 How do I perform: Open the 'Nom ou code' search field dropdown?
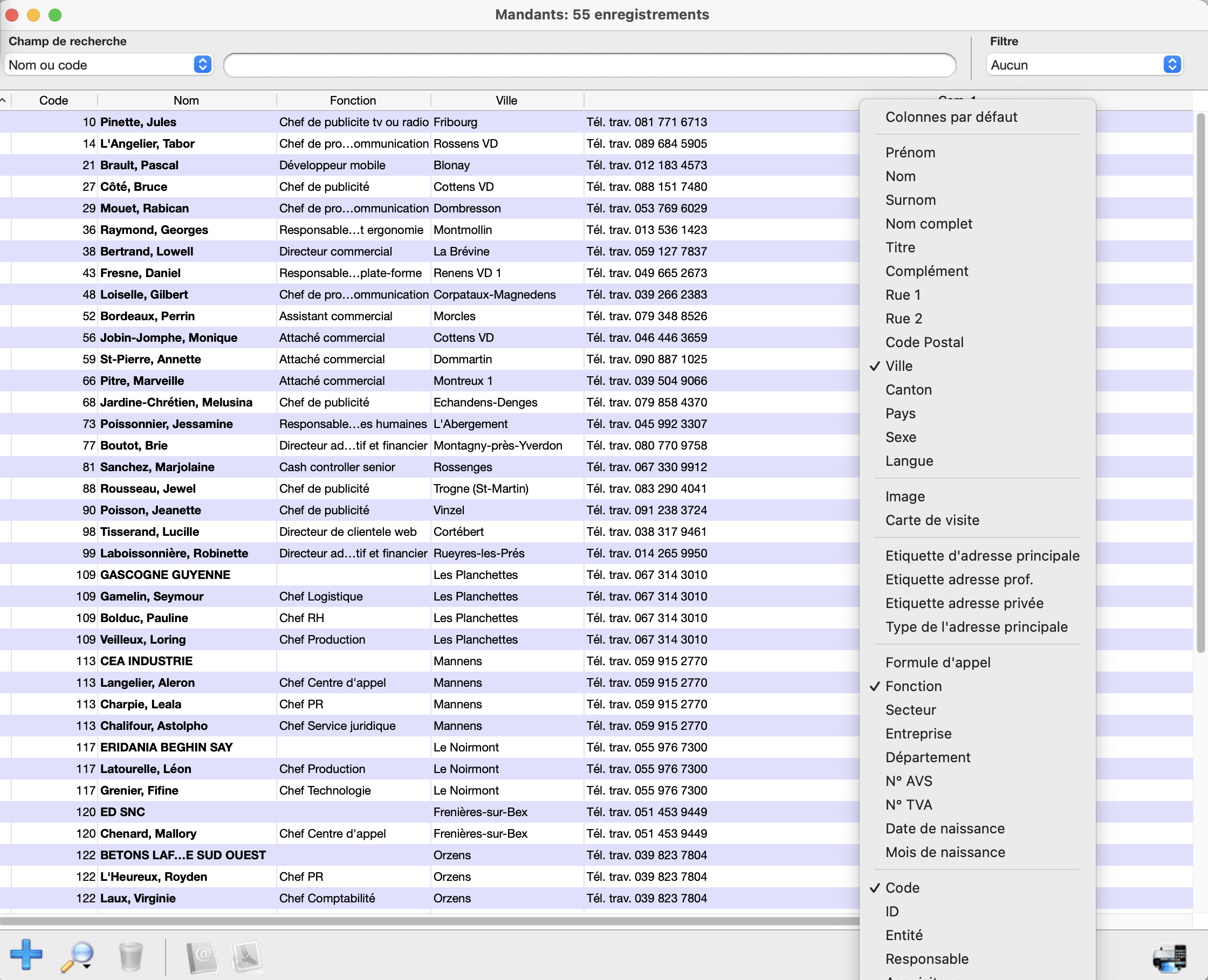coord(108,64)
